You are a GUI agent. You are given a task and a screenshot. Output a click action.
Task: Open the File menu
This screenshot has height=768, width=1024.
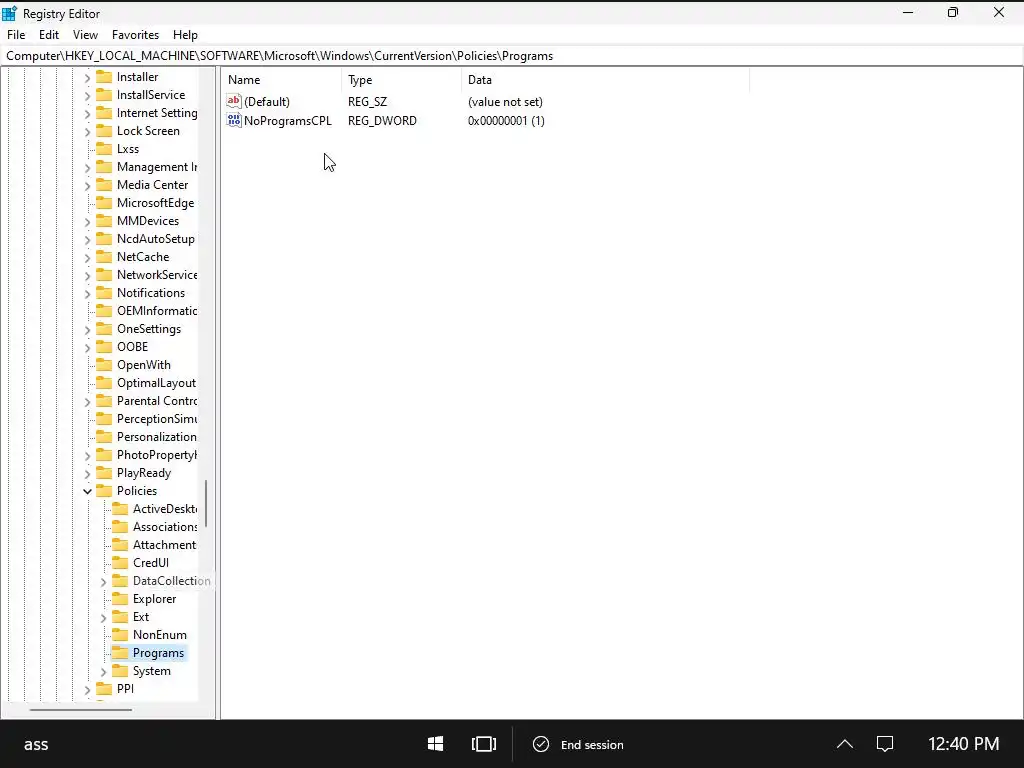pyautogui.click(x=16, y=35)
